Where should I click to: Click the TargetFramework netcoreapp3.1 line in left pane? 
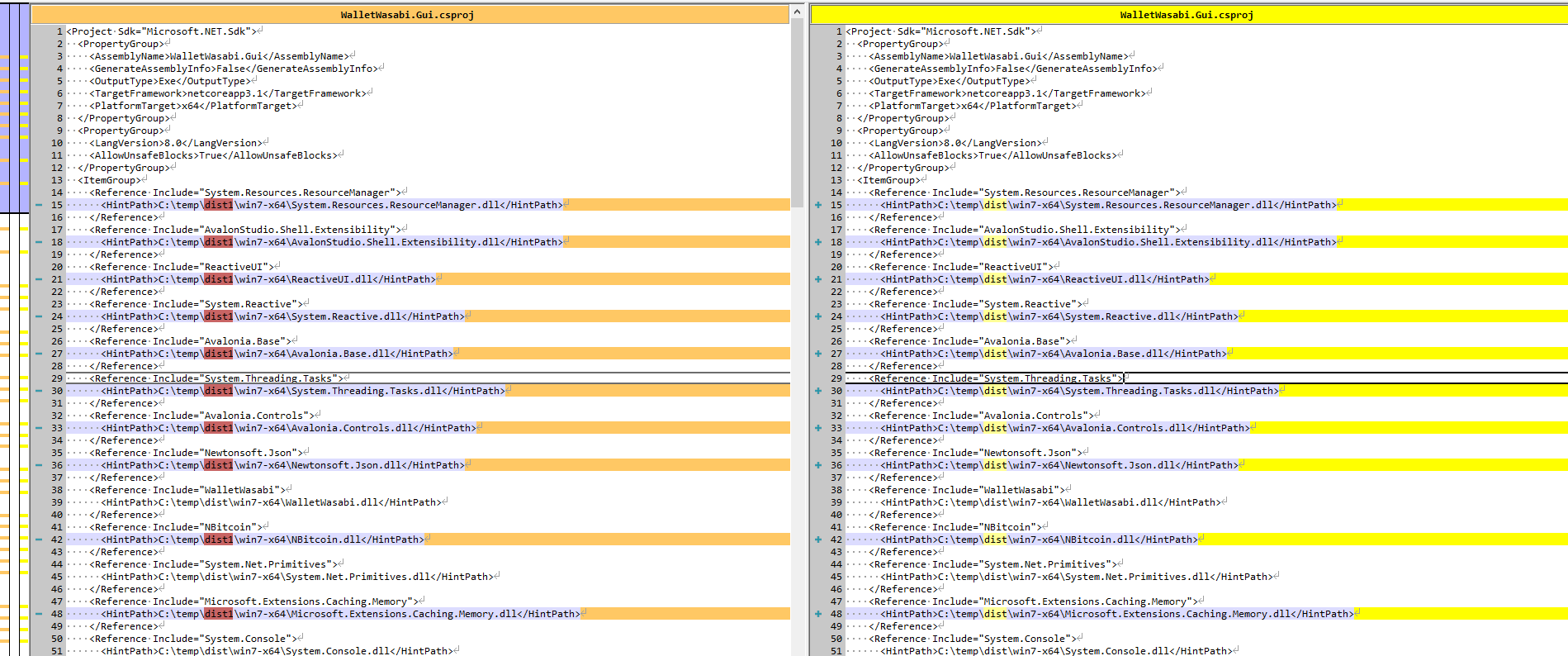tap(229, 93)
